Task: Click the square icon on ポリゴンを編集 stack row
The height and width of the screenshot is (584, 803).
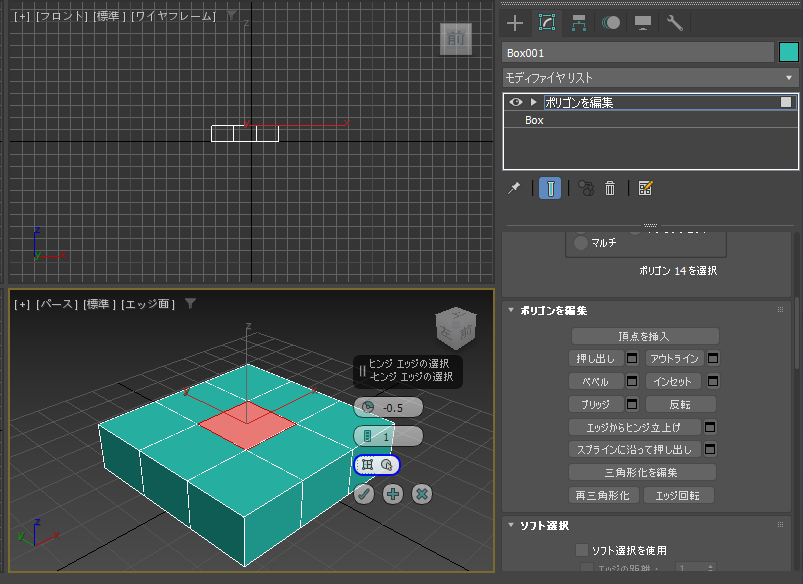Action: pos(786,102)
